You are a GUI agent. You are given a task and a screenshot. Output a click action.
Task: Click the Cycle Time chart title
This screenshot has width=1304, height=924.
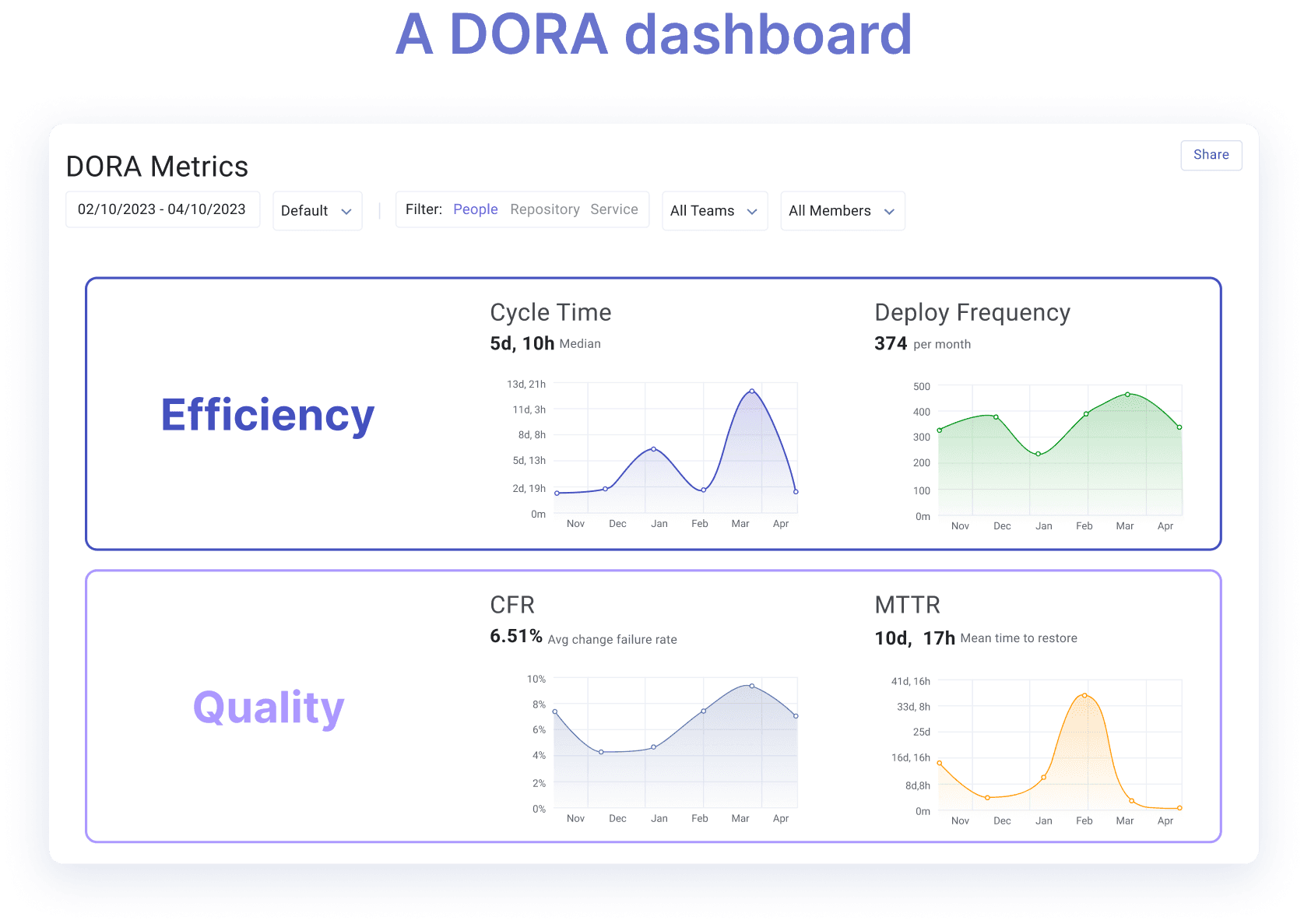tap(550, 312)
